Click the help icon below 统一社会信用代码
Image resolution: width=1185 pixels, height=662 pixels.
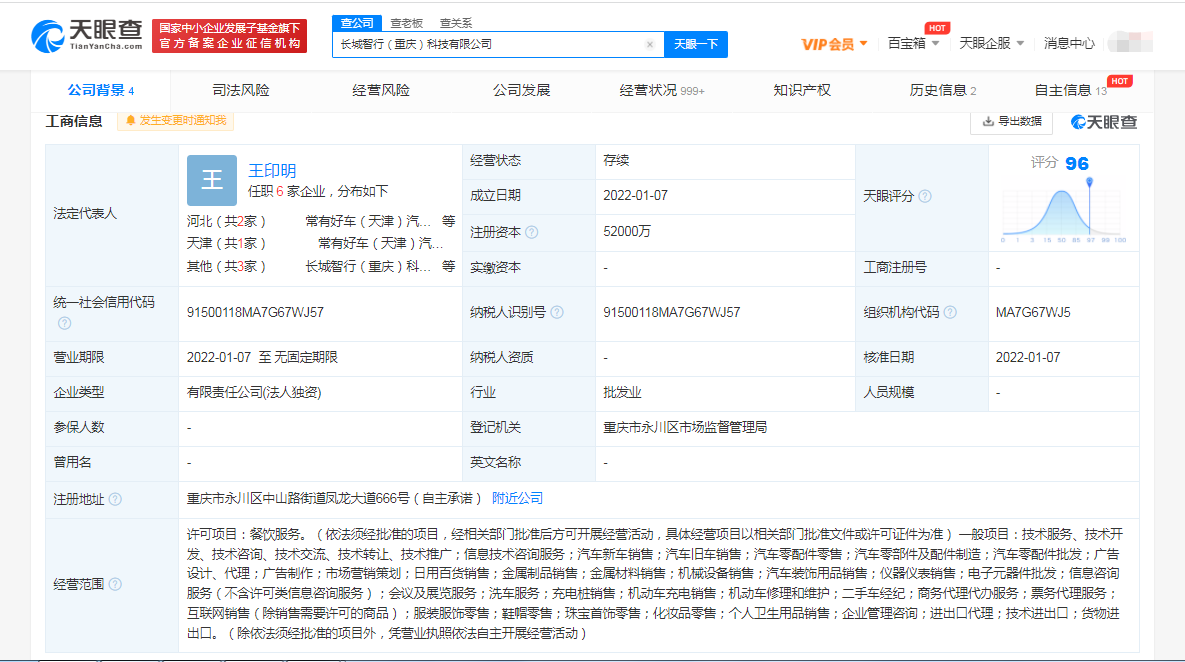(65, 323)
